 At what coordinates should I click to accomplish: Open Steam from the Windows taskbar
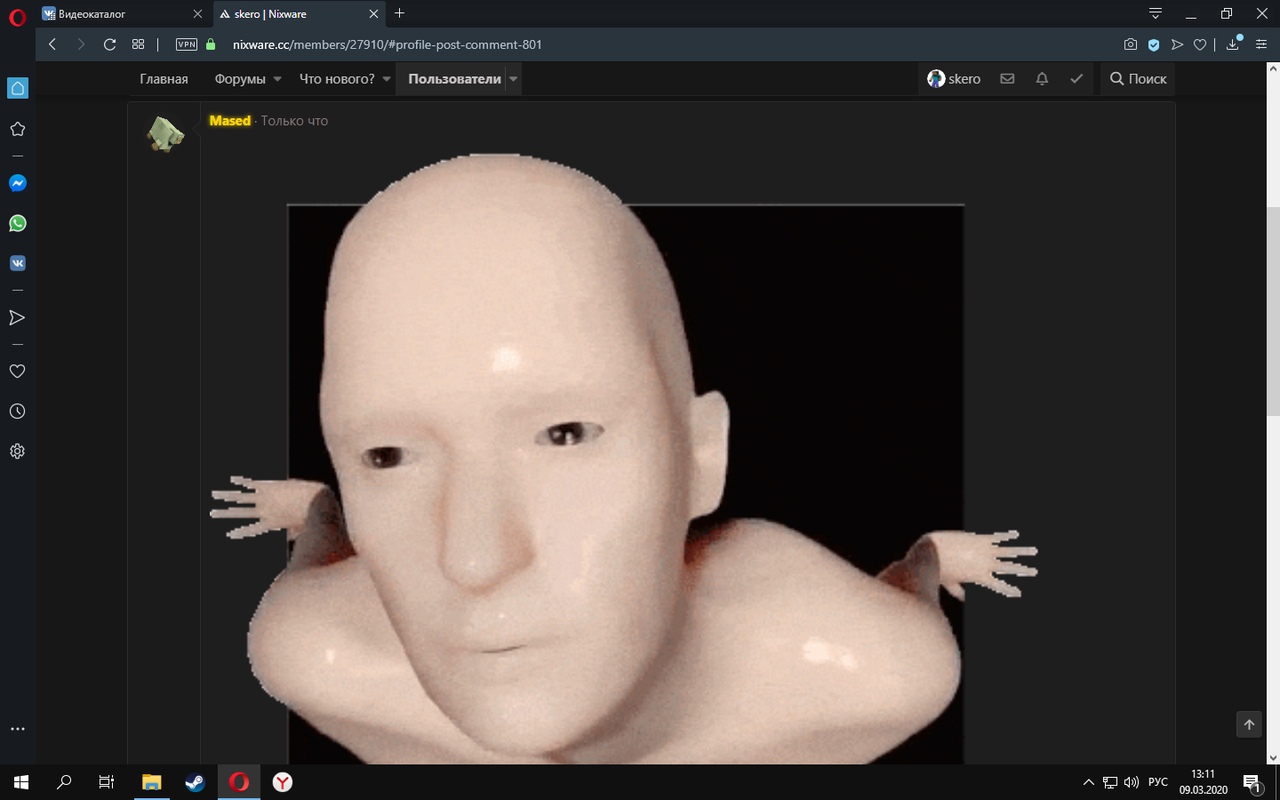(195, 782)
